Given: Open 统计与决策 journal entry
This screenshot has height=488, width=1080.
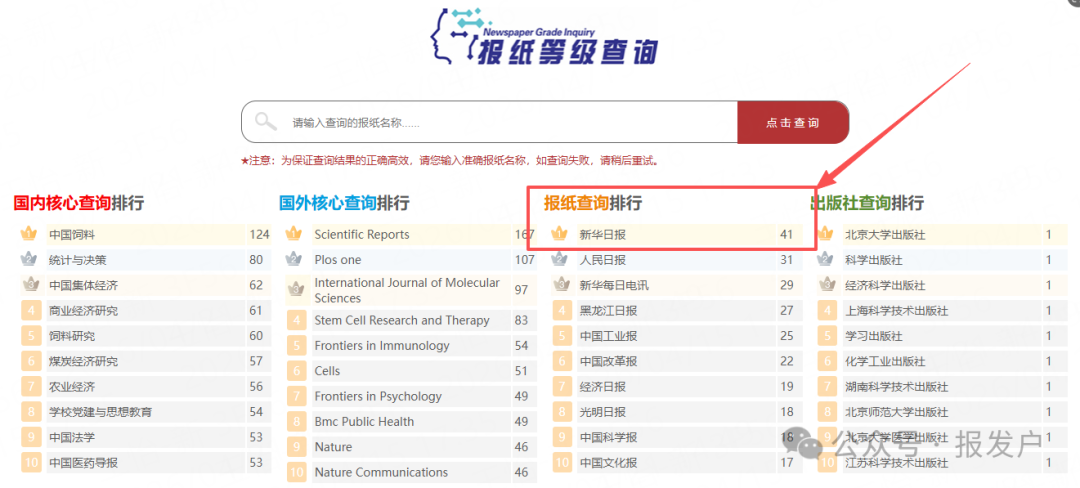Looking at the screenshot, I should click(x=78, y=260).
